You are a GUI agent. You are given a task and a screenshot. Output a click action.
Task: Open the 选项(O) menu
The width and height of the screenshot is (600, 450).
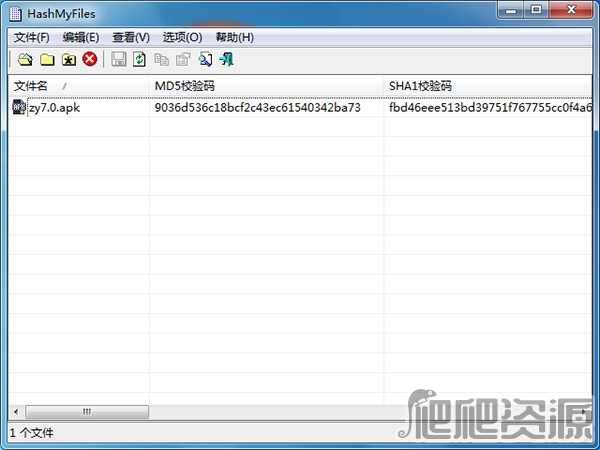tap(183, 38)
